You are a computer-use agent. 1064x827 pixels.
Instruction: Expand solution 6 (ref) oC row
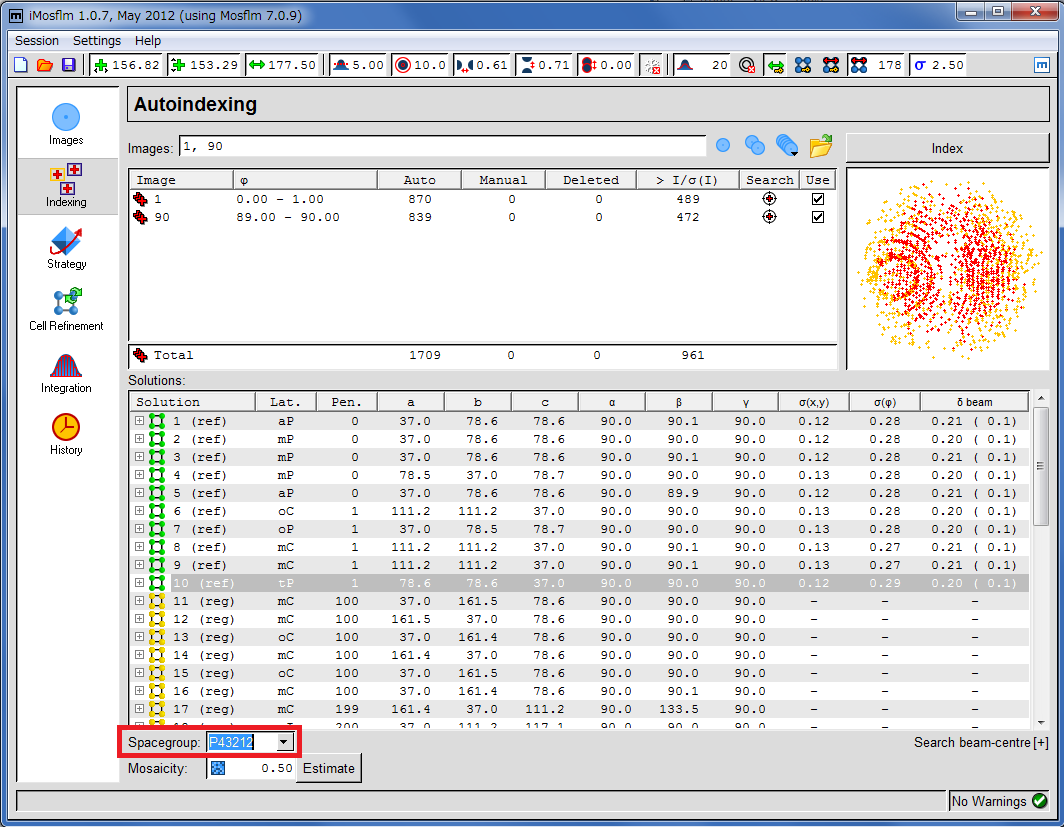click(139, 511)
